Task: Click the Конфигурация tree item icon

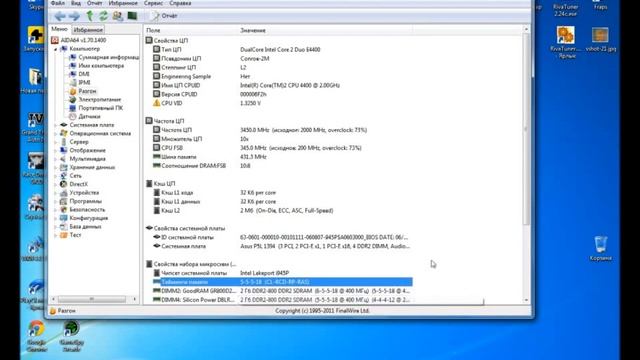Action: [64, 218]
